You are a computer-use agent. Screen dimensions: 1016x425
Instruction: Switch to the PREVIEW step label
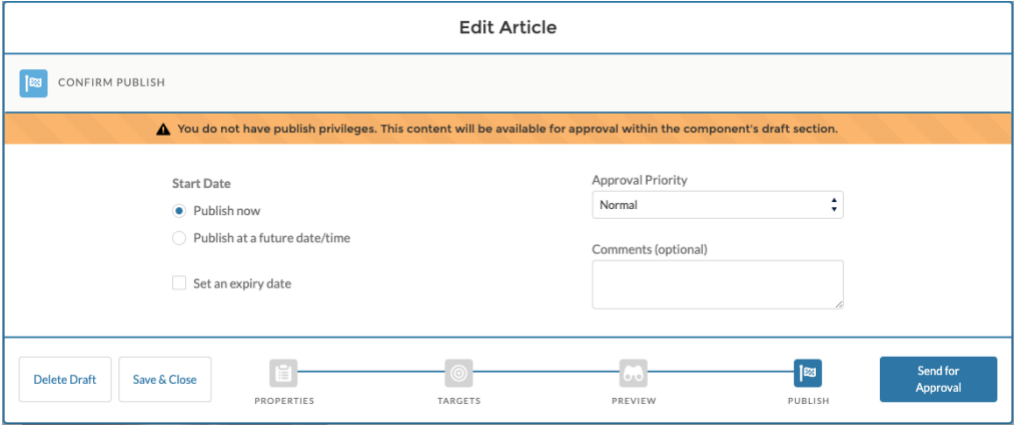[x=633, y=401]
